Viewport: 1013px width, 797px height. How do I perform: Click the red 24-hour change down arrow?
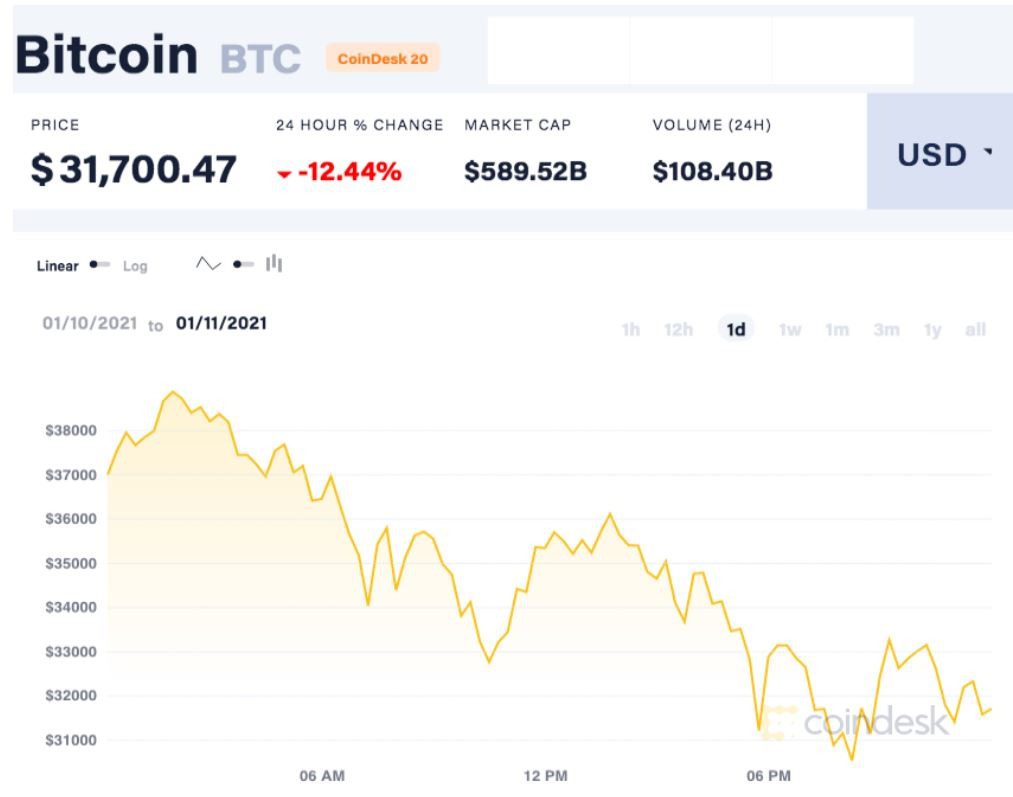[284, 174]
